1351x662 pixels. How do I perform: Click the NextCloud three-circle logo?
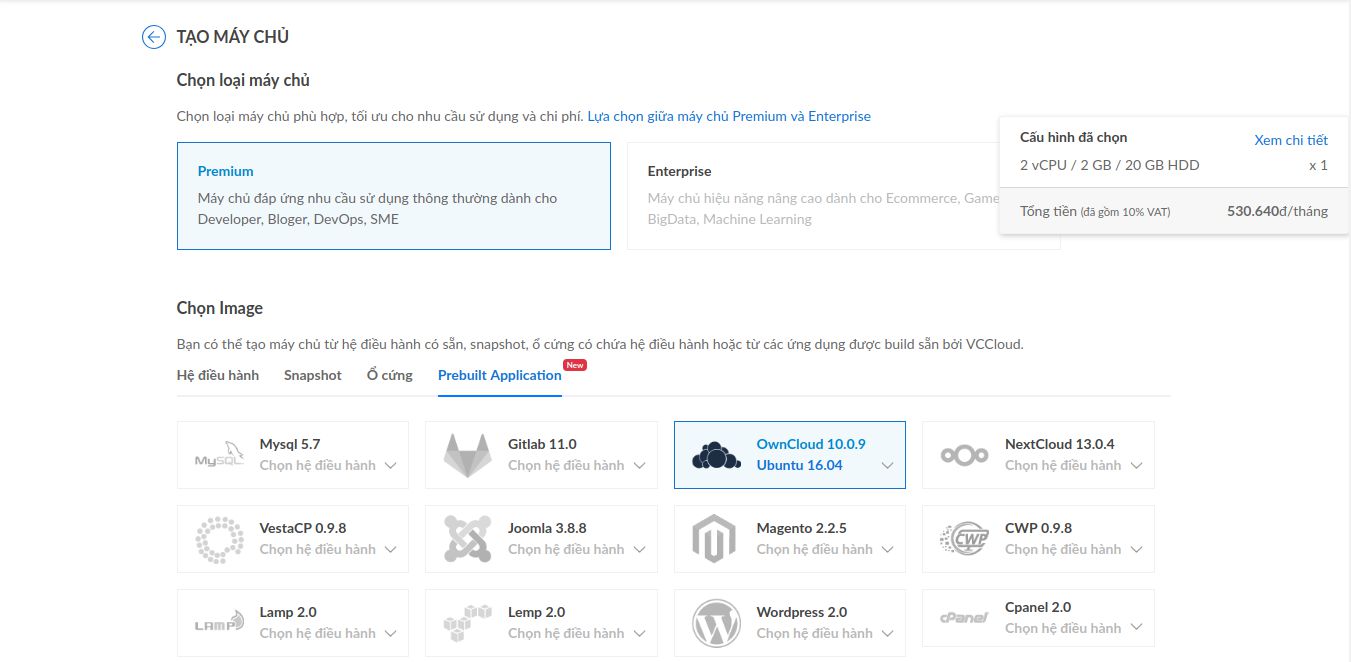pyautogui.click(x=964, y=455)
